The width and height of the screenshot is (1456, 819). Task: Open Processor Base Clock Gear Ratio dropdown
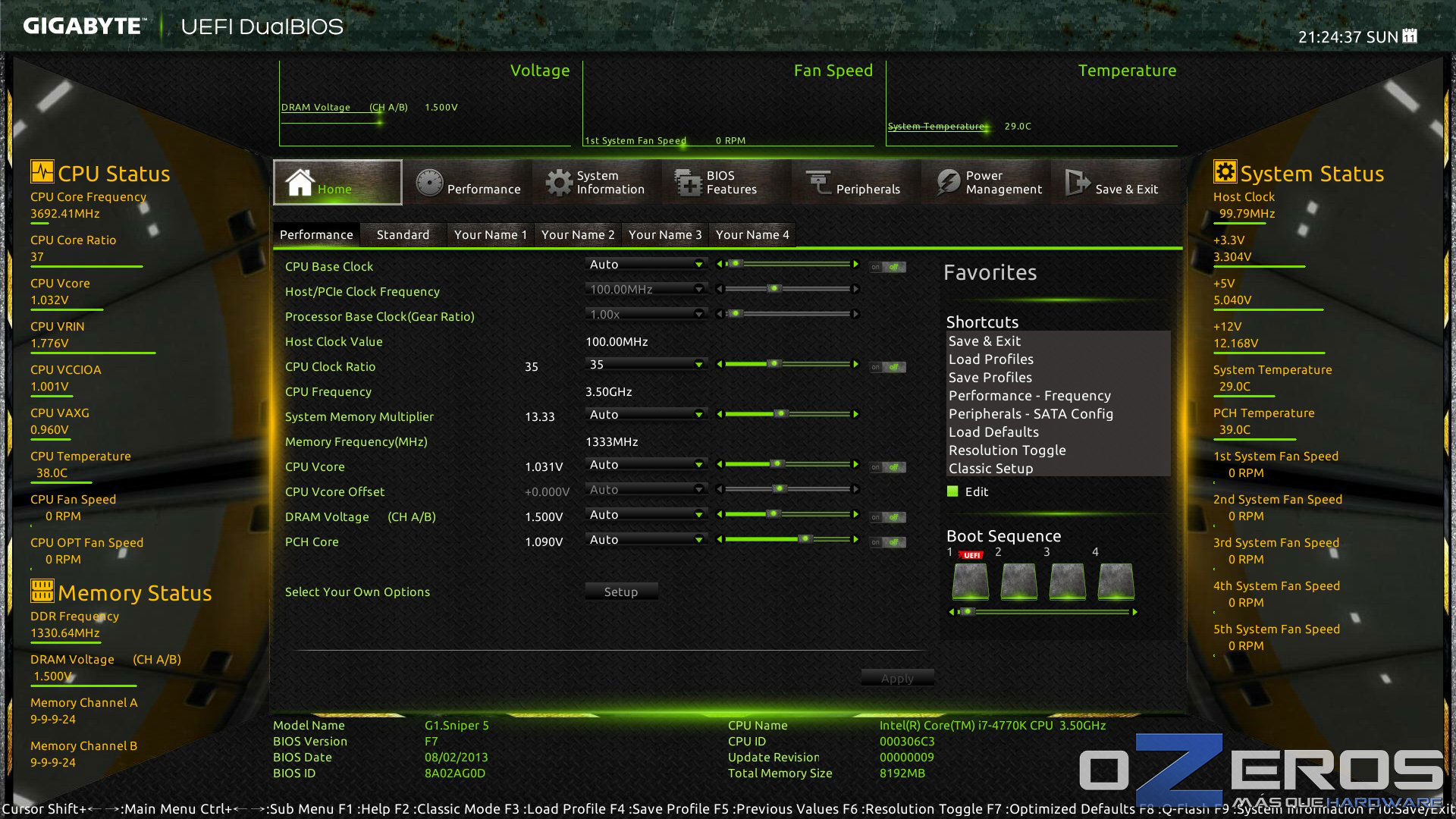(646, 314)
